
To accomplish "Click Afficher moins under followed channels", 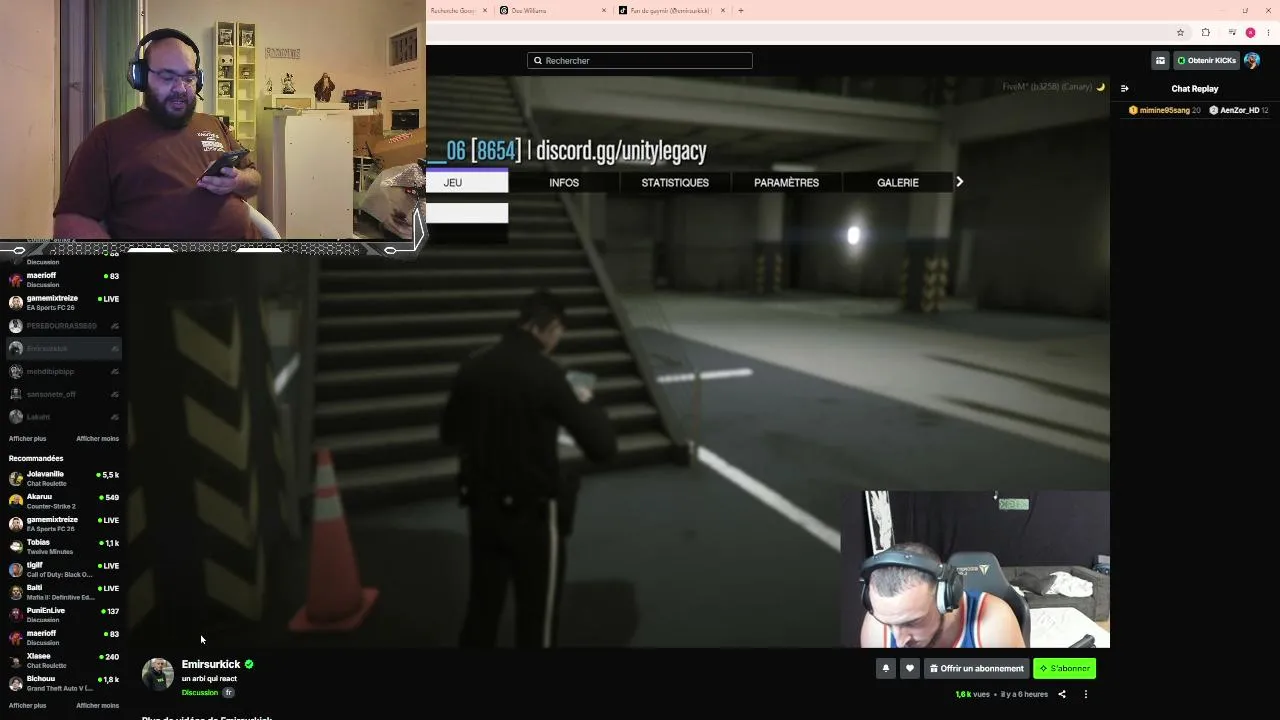I will tap(98, 438).
